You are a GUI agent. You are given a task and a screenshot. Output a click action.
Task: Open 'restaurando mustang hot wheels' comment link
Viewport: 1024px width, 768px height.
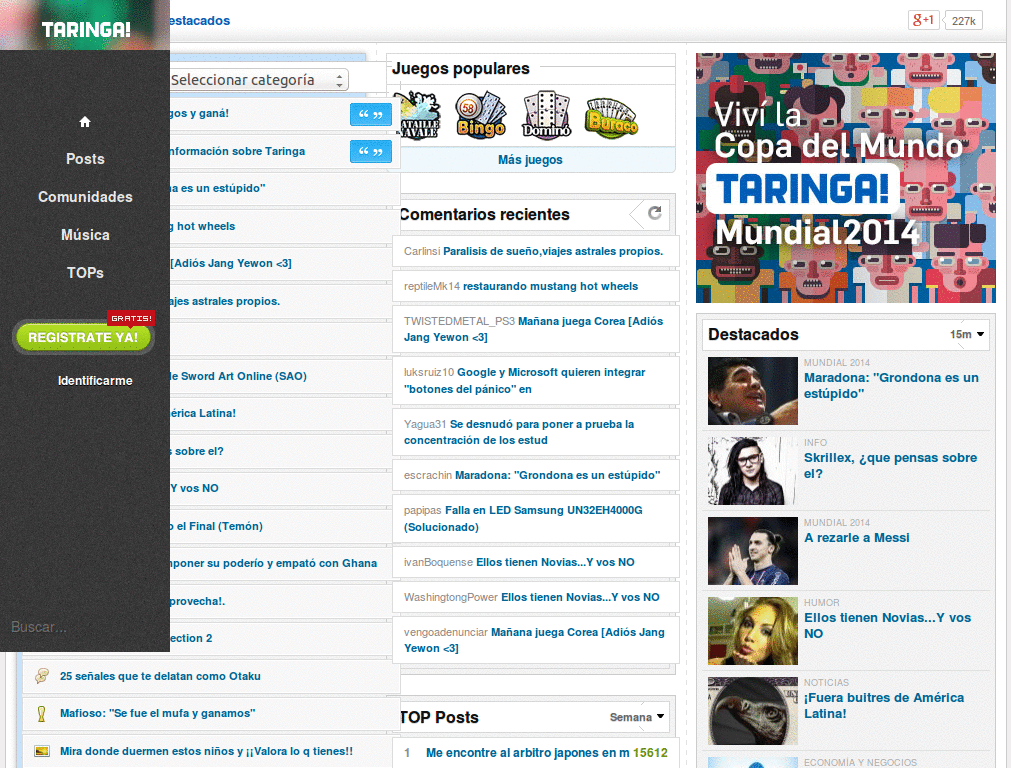551,286
